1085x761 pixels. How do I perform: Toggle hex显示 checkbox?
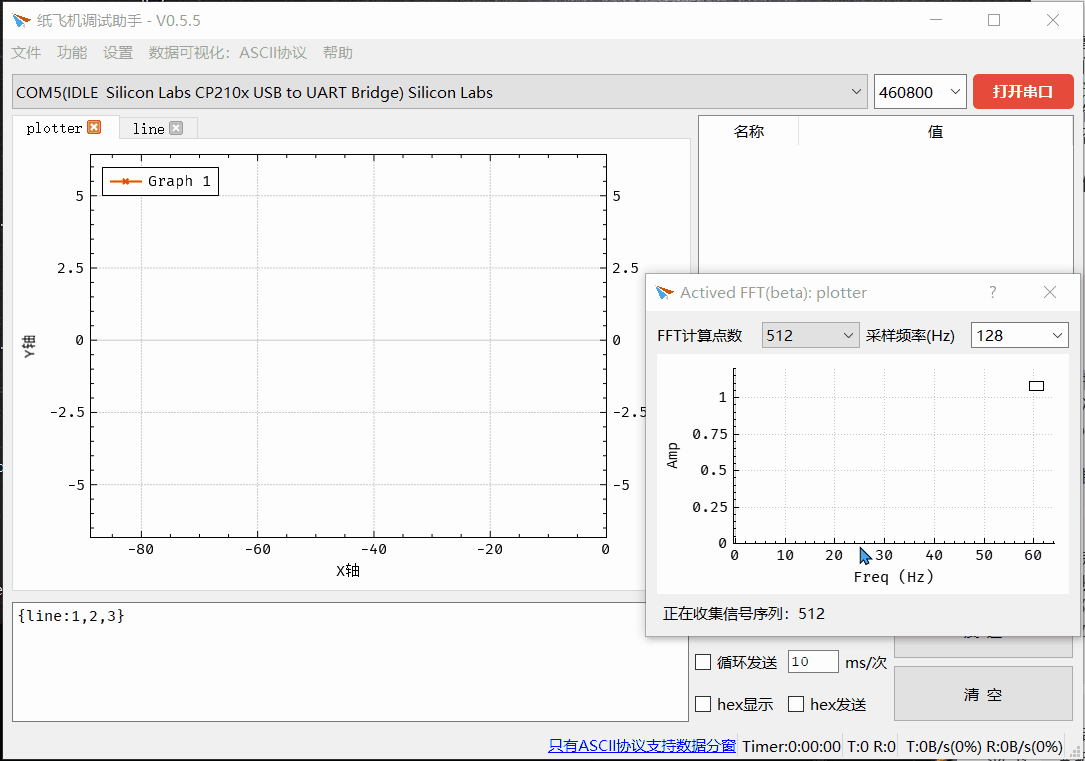tap(703, 704)
